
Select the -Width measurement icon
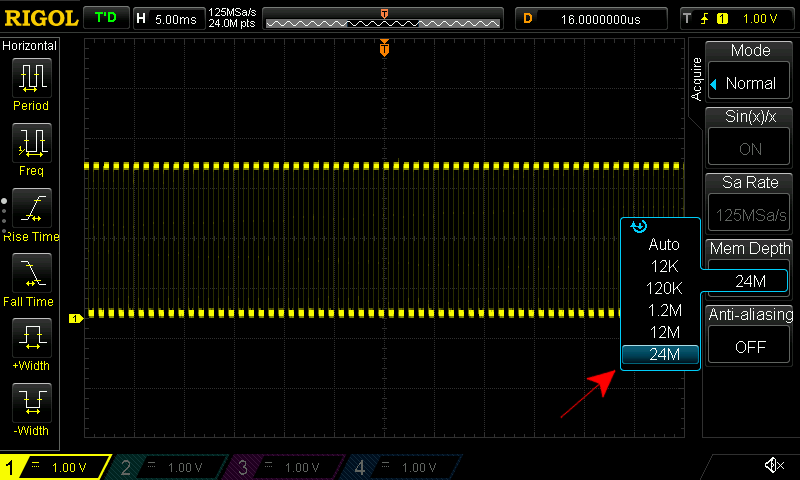[x=32, y=402]
